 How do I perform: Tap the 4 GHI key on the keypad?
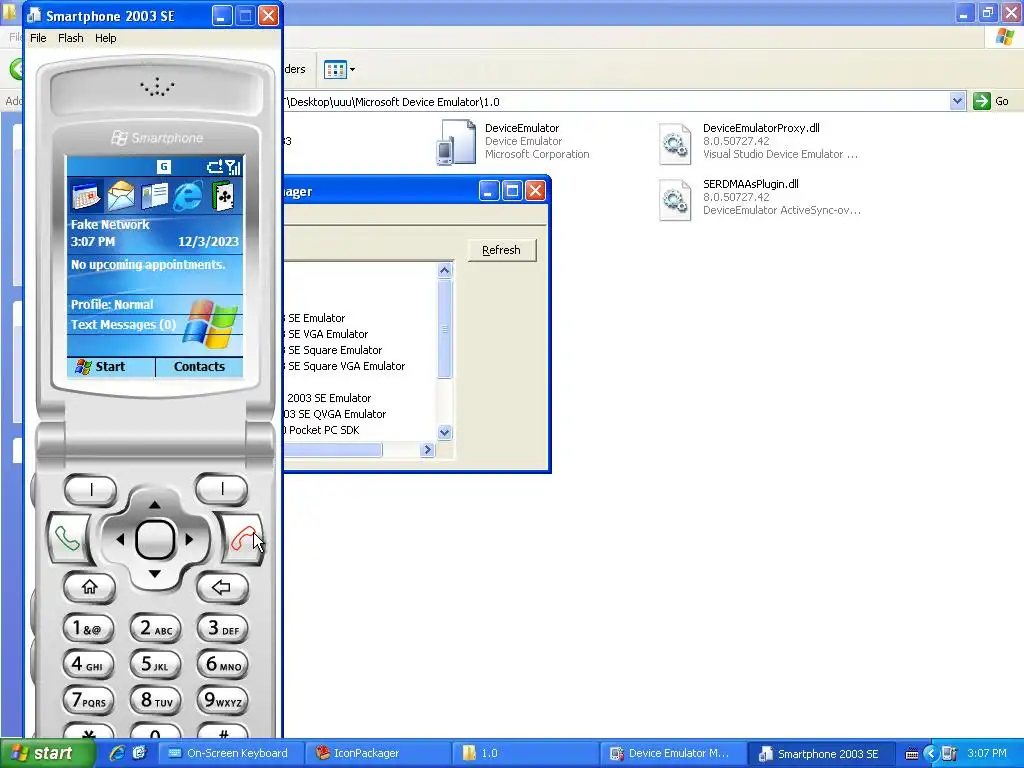tap(89, 665)
